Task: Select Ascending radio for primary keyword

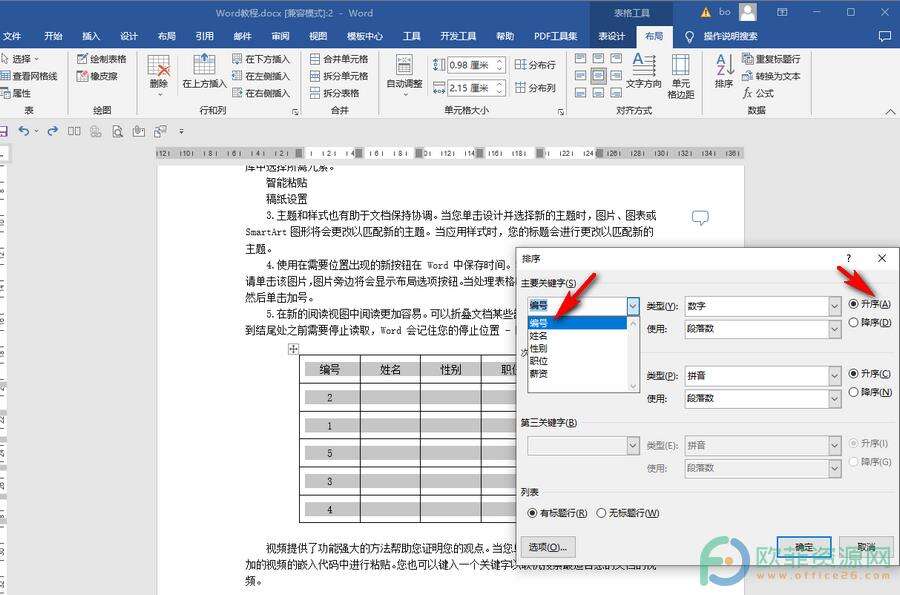Action: click(854, 304)
